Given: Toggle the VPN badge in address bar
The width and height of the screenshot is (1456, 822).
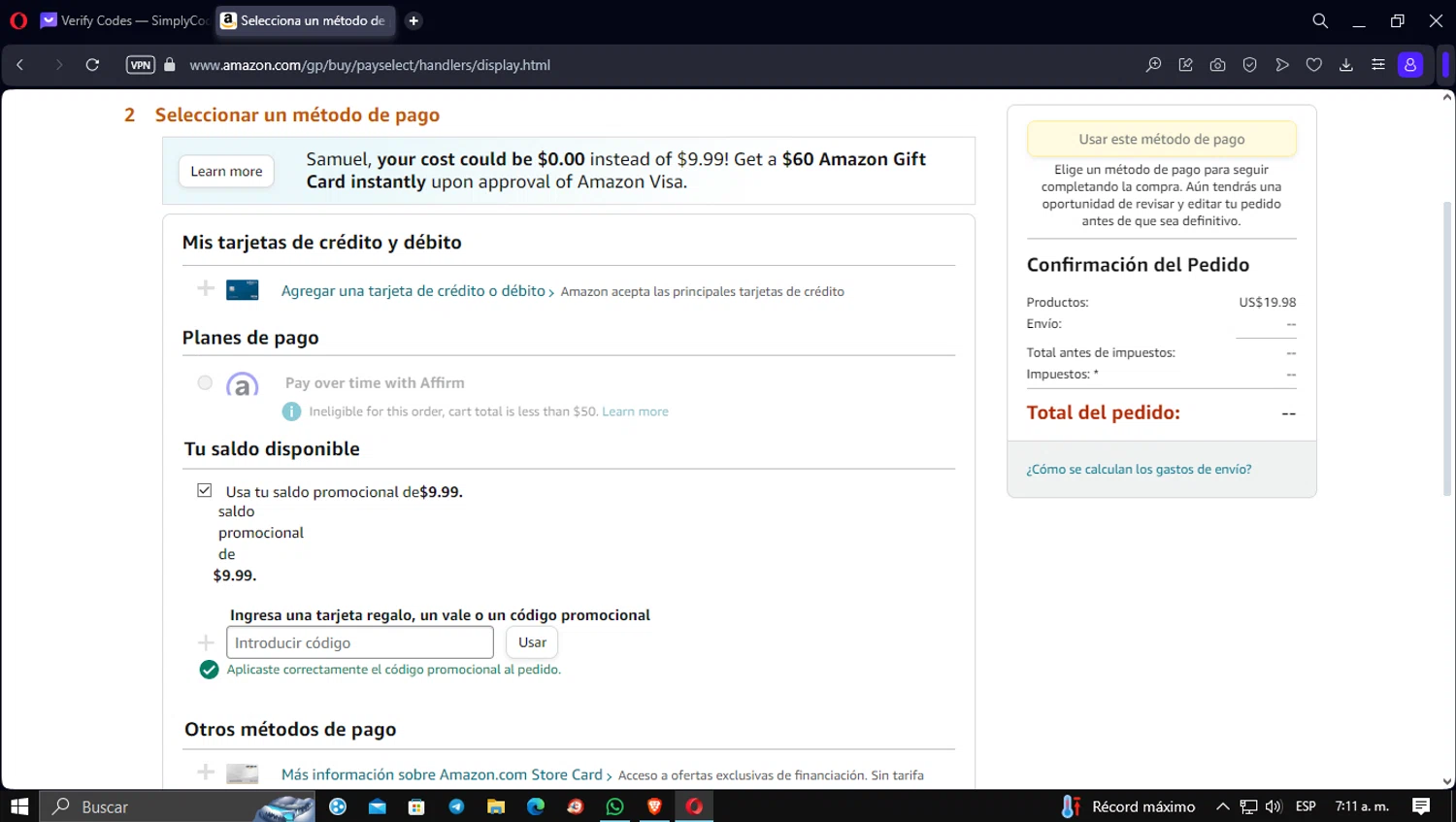Looking at the screenshot, I should [141, 65].
